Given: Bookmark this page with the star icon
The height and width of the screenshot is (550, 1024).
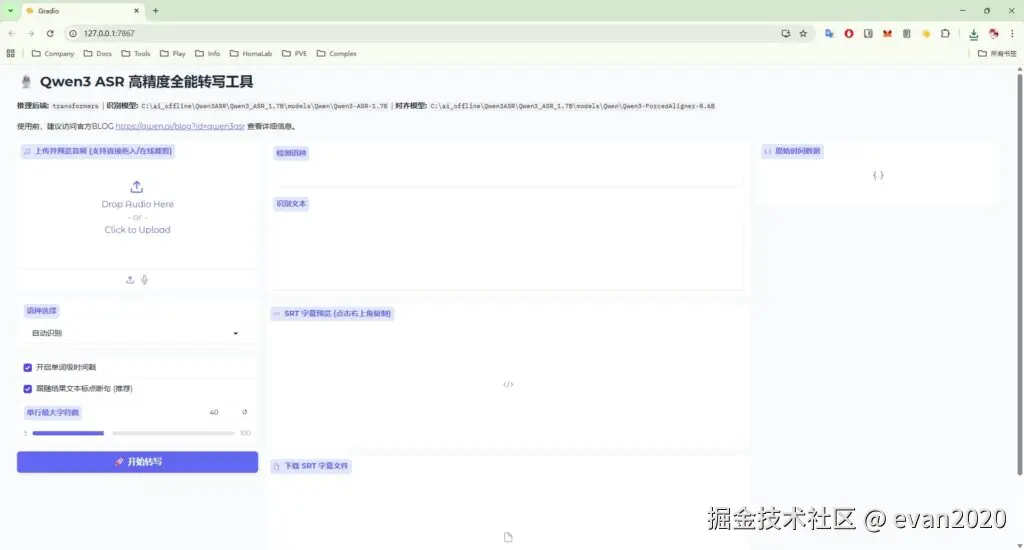Looking at the screenshot, I should [803, 33].
